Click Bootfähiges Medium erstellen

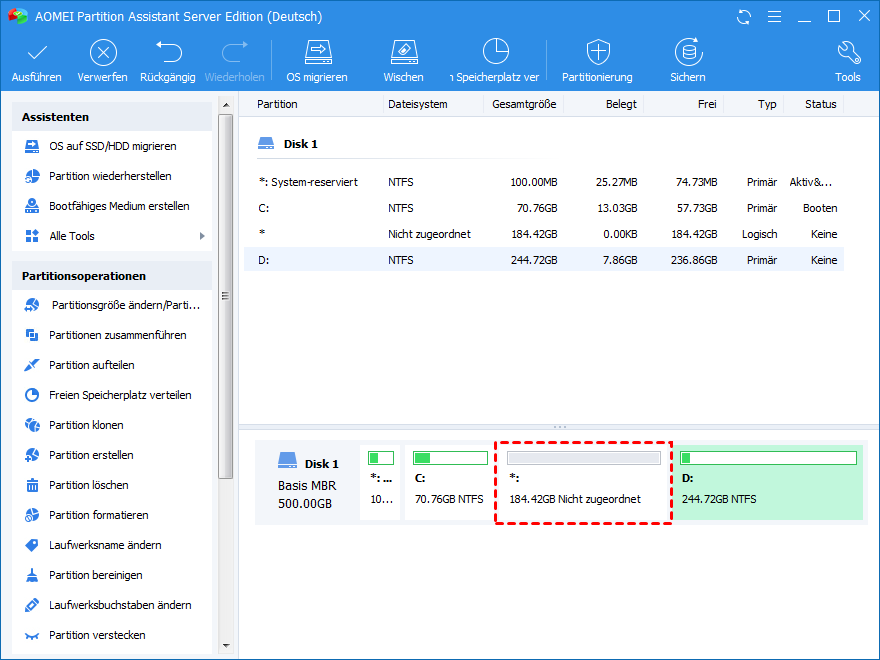tap(119, 206)
